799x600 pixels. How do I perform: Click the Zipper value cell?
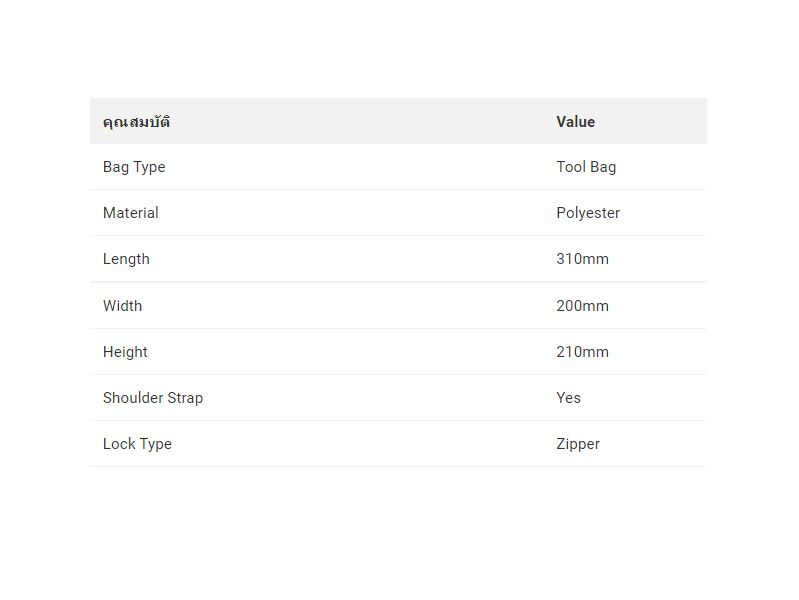pyautogui.click(x=578, y=444)
